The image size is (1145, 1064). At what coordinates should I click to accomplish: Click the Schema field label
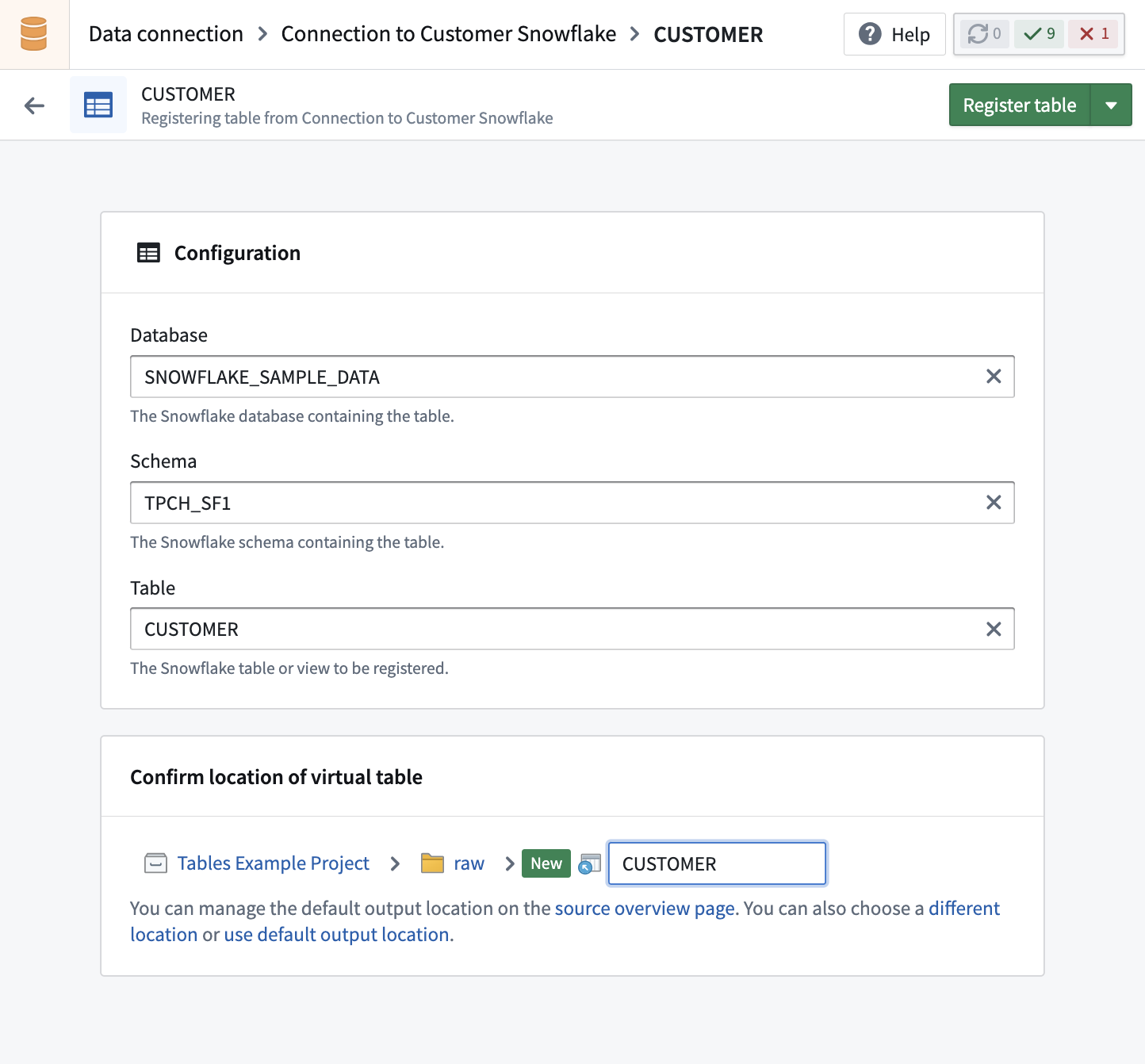pyautogui.click(x=163, y=461)
